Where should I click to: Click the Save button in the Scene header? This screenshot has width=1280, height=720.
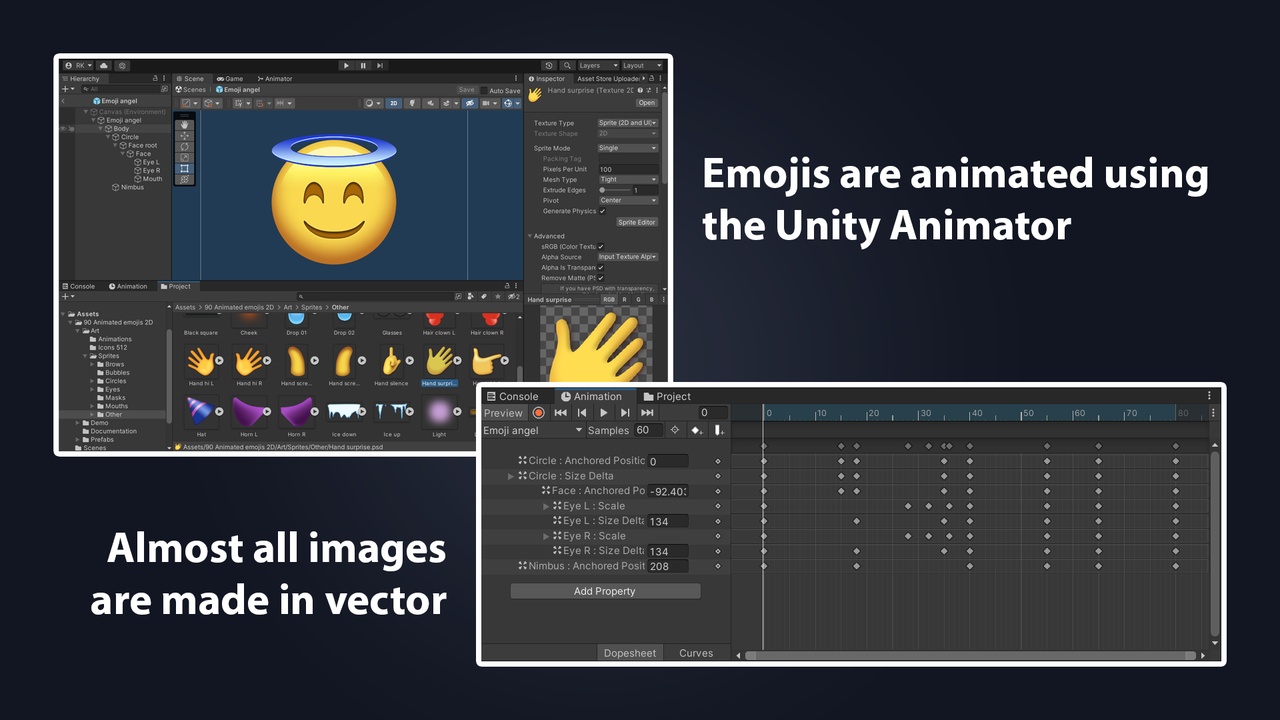click(466, 90)
